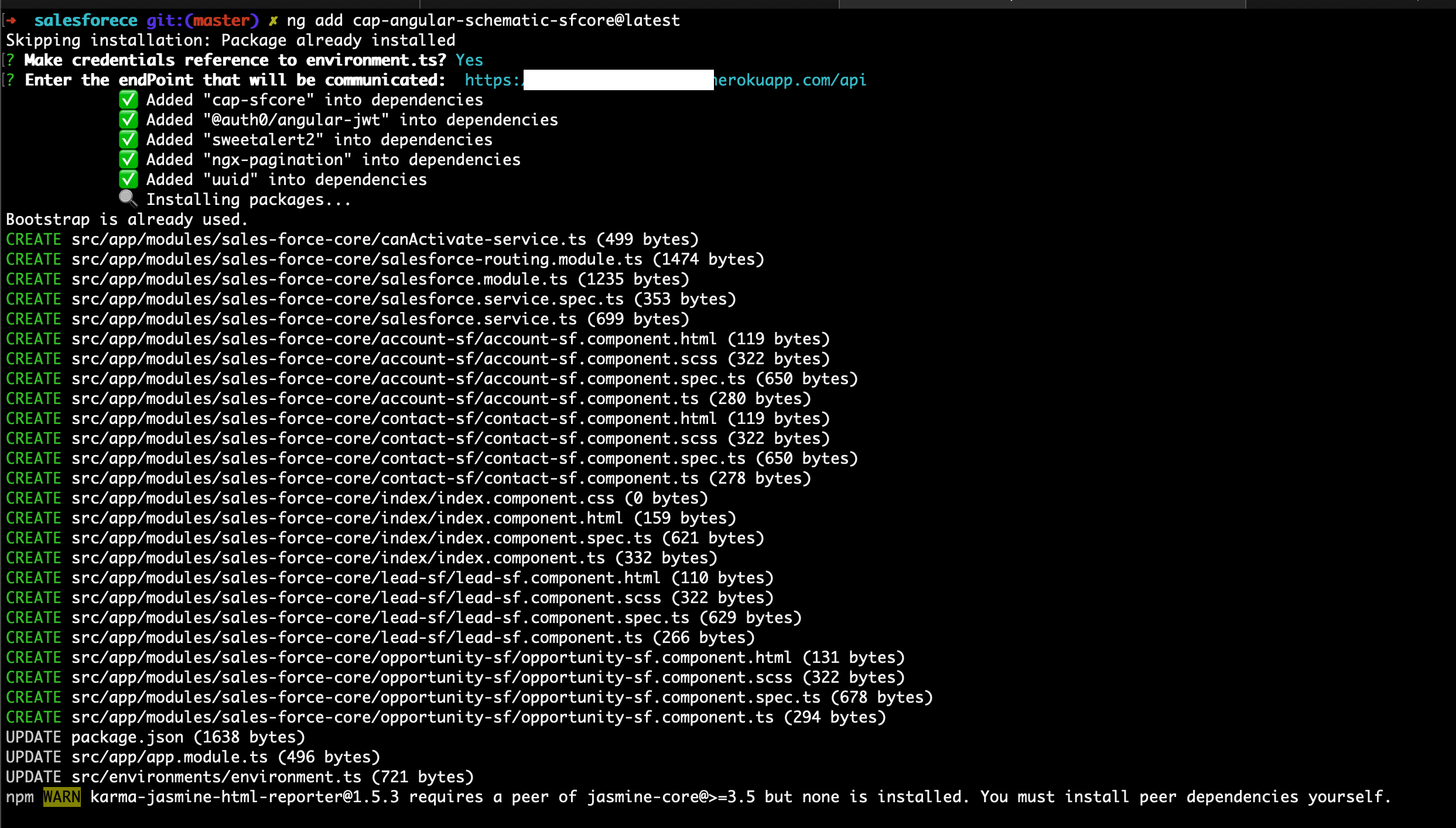Click the green checkmark beside "cap-sfcore" dependency

tap(128, 100)
